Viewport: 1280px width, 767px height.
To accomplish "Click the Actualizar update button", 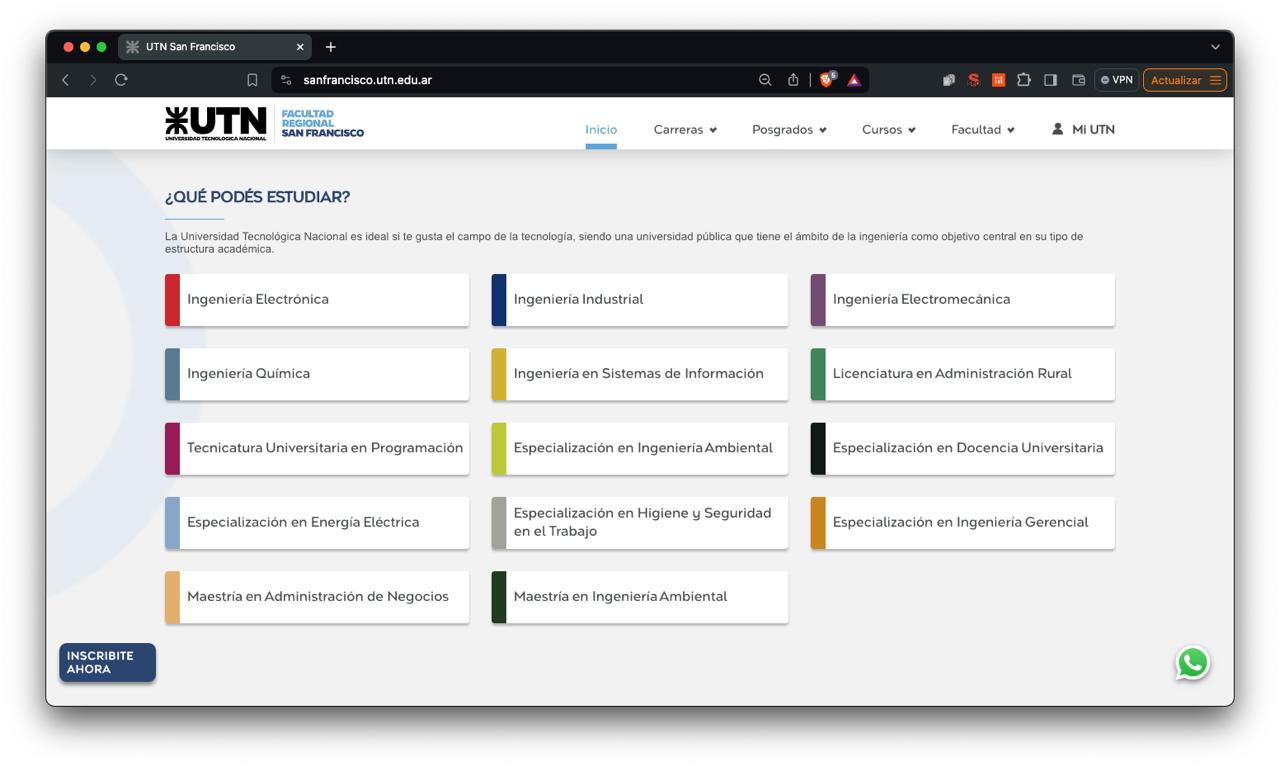I will (1185, 80).
